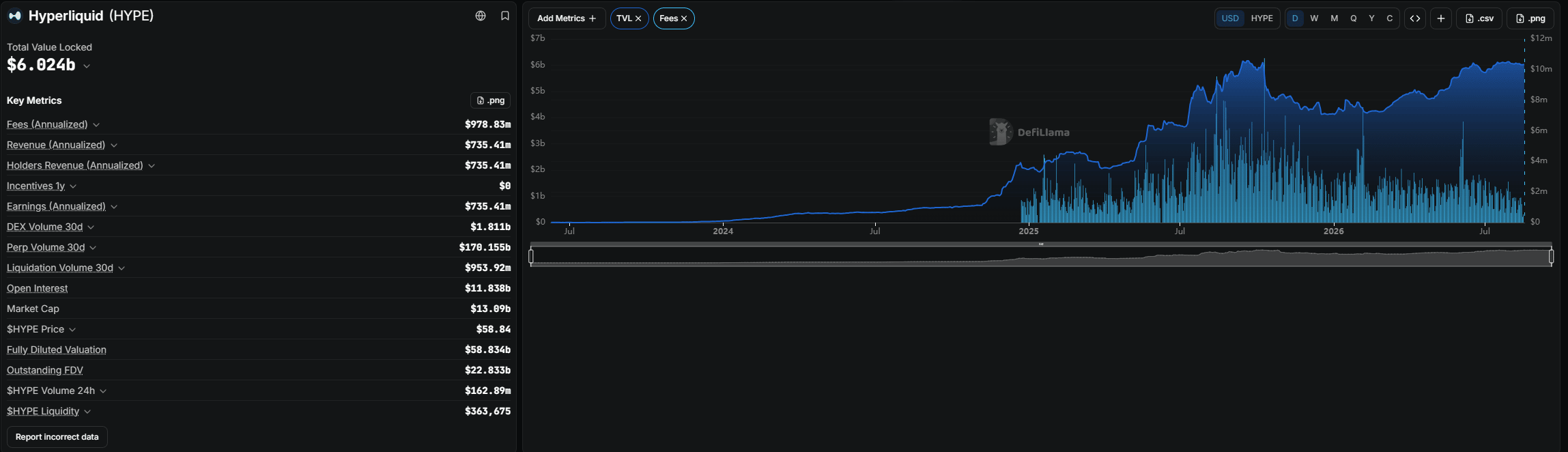Screen dimensions: 1568x452
Task: Click the Outstanding FDV label
Action: [x=45, y=370]
